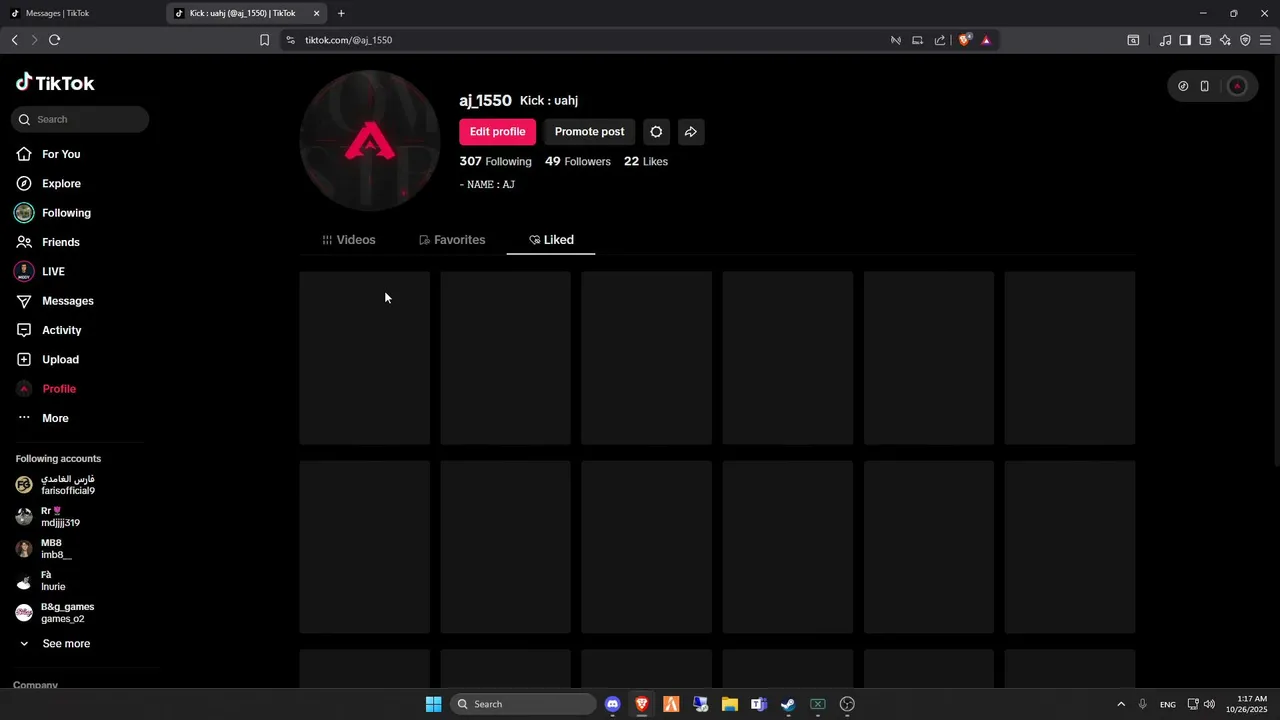The width and height of the screenshot is (1280, 720).
Task: Close the active TikTok browser tab
Action: (x=317, y=13)
